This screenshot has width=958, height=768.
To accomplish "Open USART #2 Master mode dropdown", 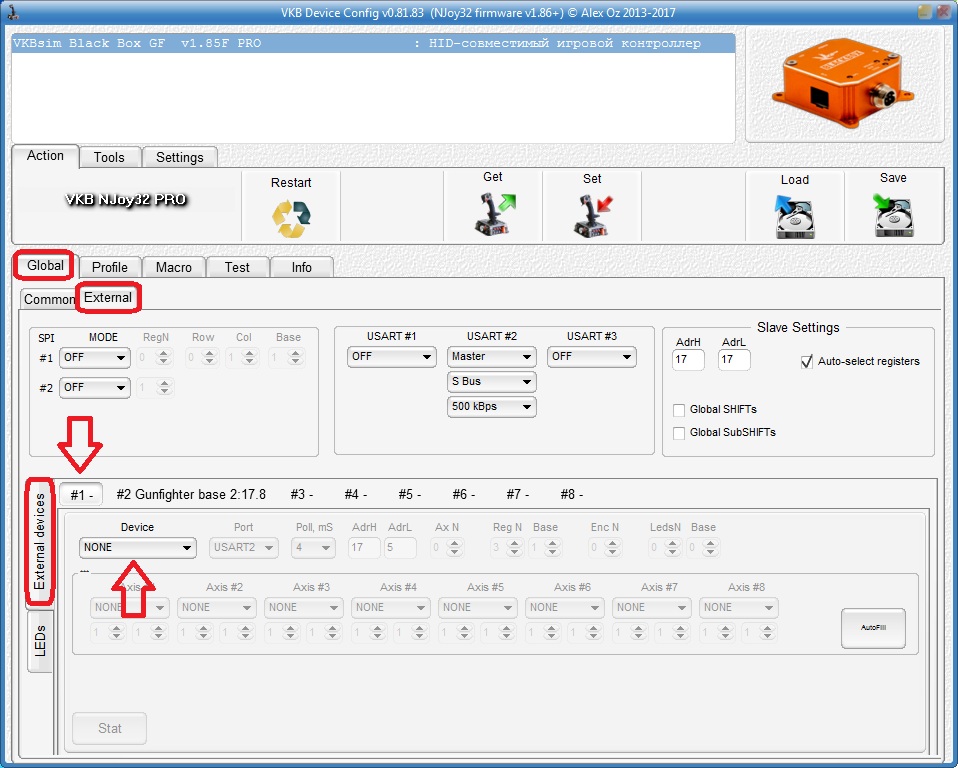I will [491, 356].
